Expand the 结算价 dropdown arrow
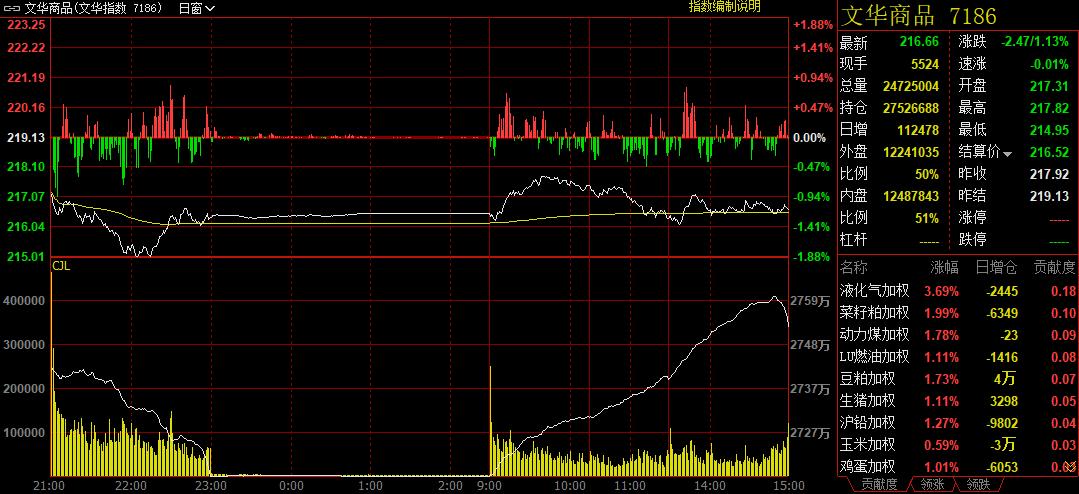Image resolution: width=1079 pixels, height=494 pixels. pyautogui.click(x=1007, y=153)
